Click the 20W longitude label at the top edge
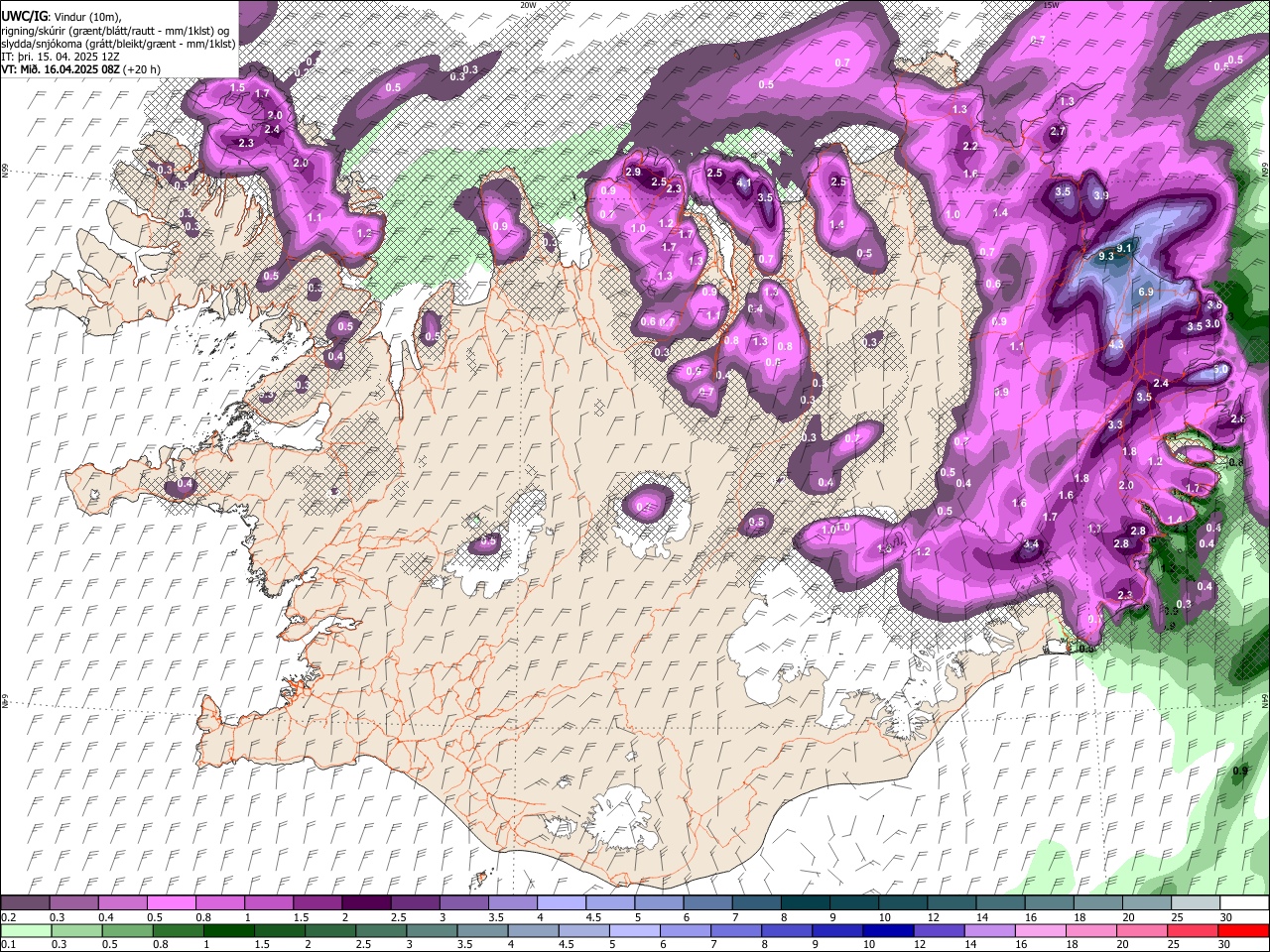The height and width of the screenshot is (952, 1270). [528, 5]
